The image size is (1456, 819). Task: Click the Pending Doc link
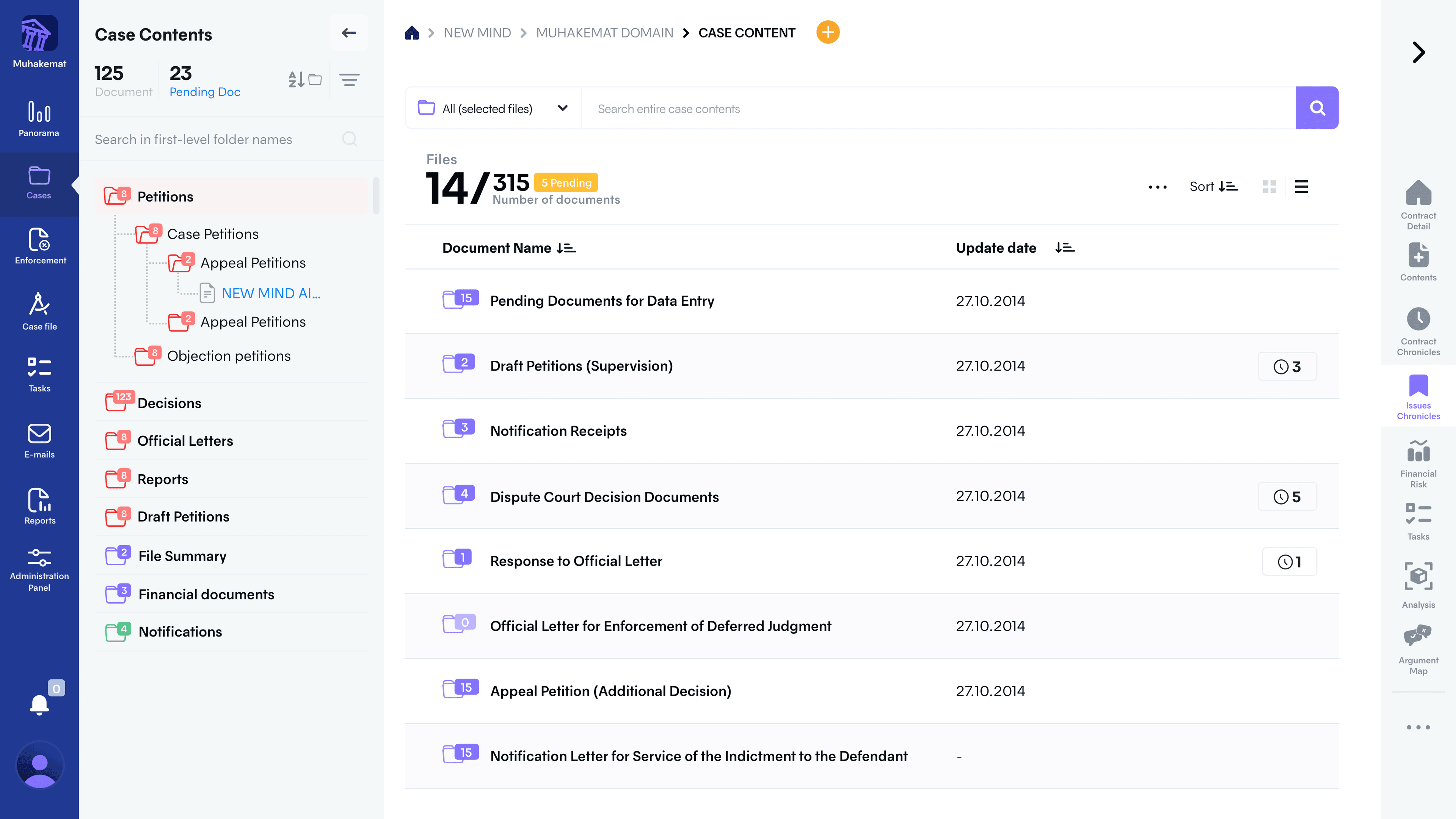pos(205,92)
